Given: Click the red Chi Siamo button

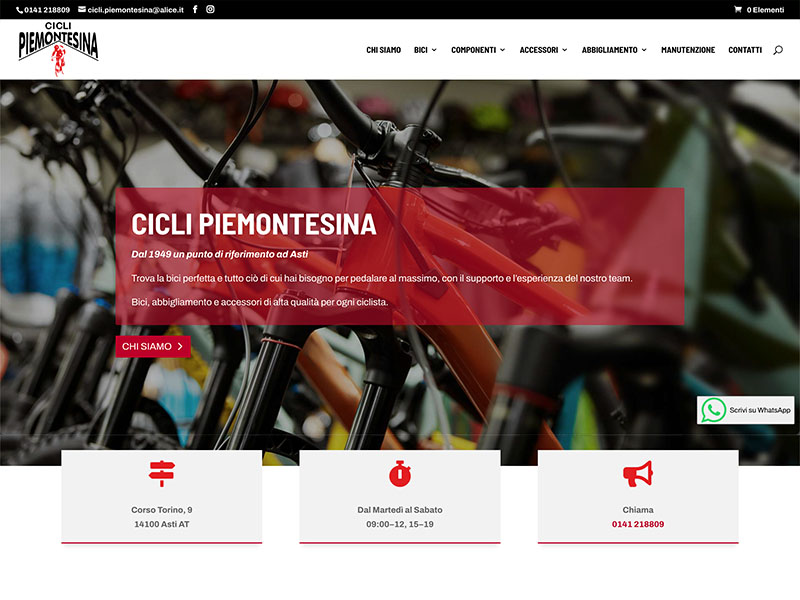Looking at the screenshot, I should [x=153, y=346].
